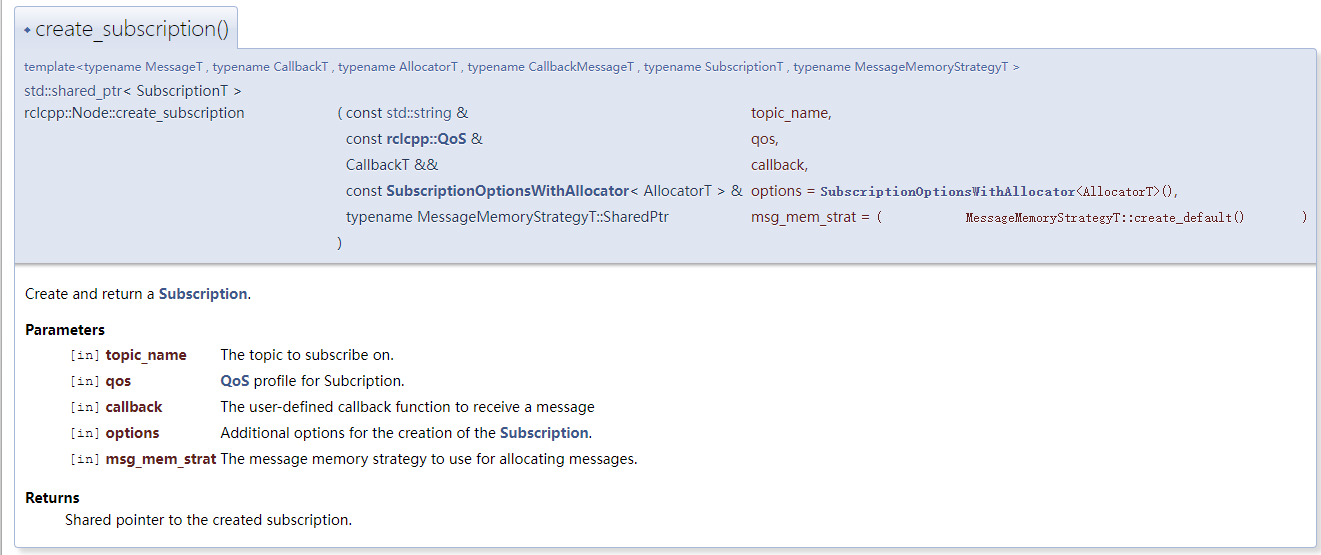
Task: Follow the QoS link in qos parameter description
Action: tap(235, 381)
